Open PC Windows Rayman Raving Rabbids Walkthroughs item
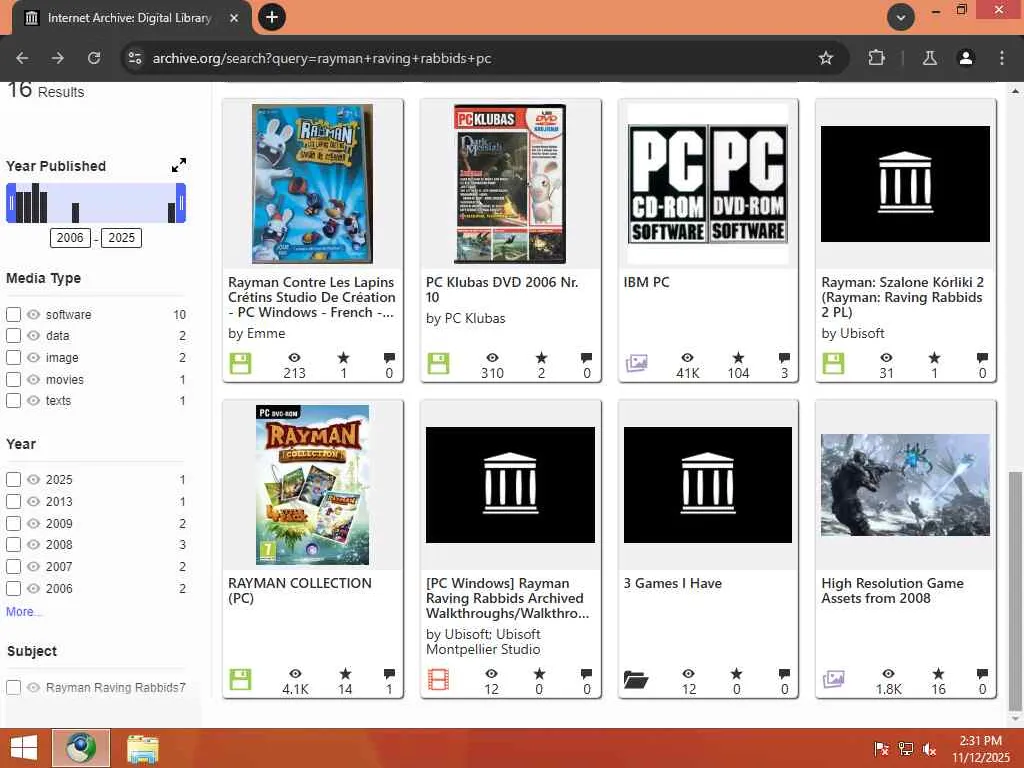This screenshot has height=768, width=1024. [507, 598]
